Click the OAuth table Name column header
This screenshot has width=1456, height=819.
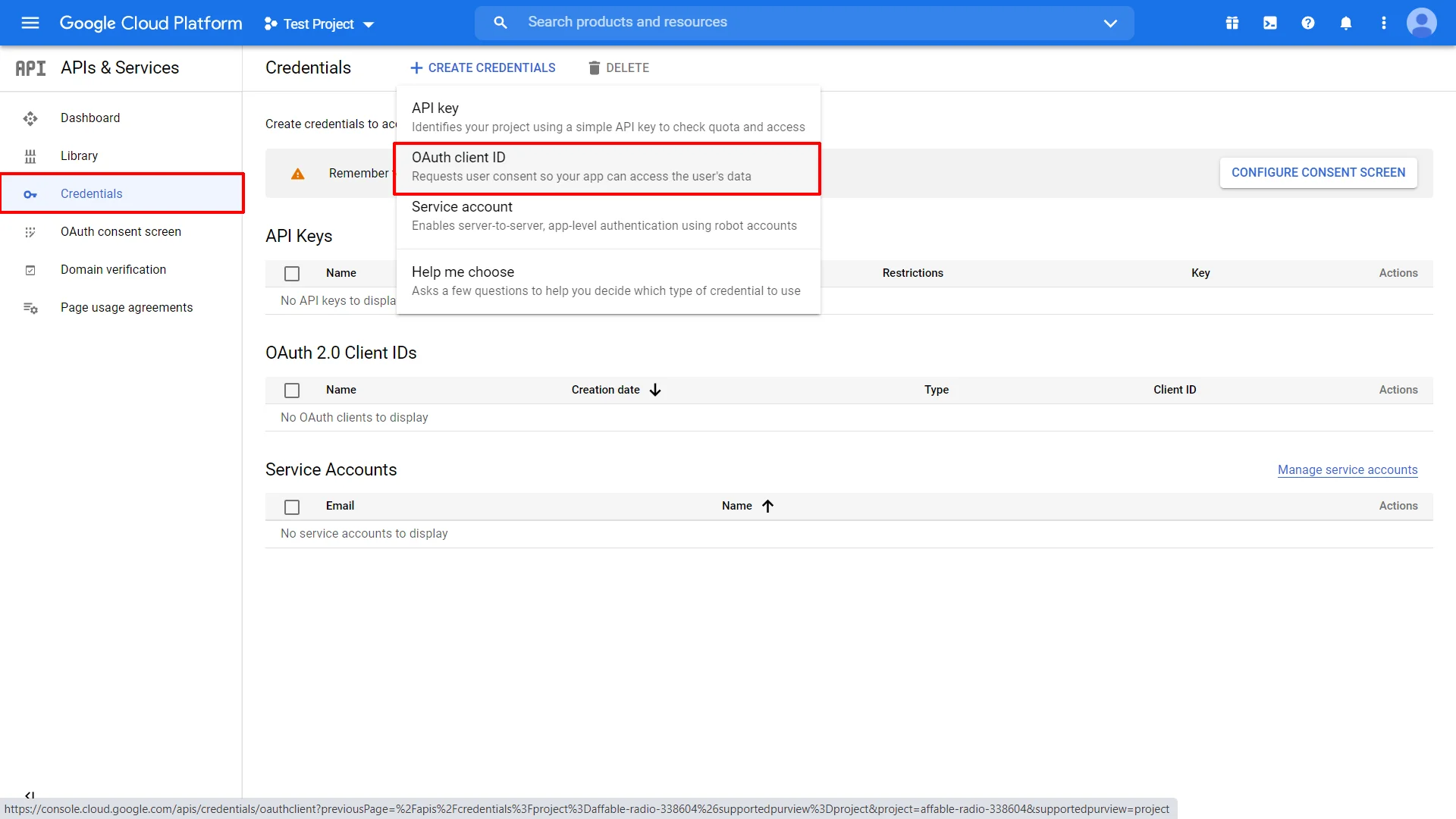(341, 390)
